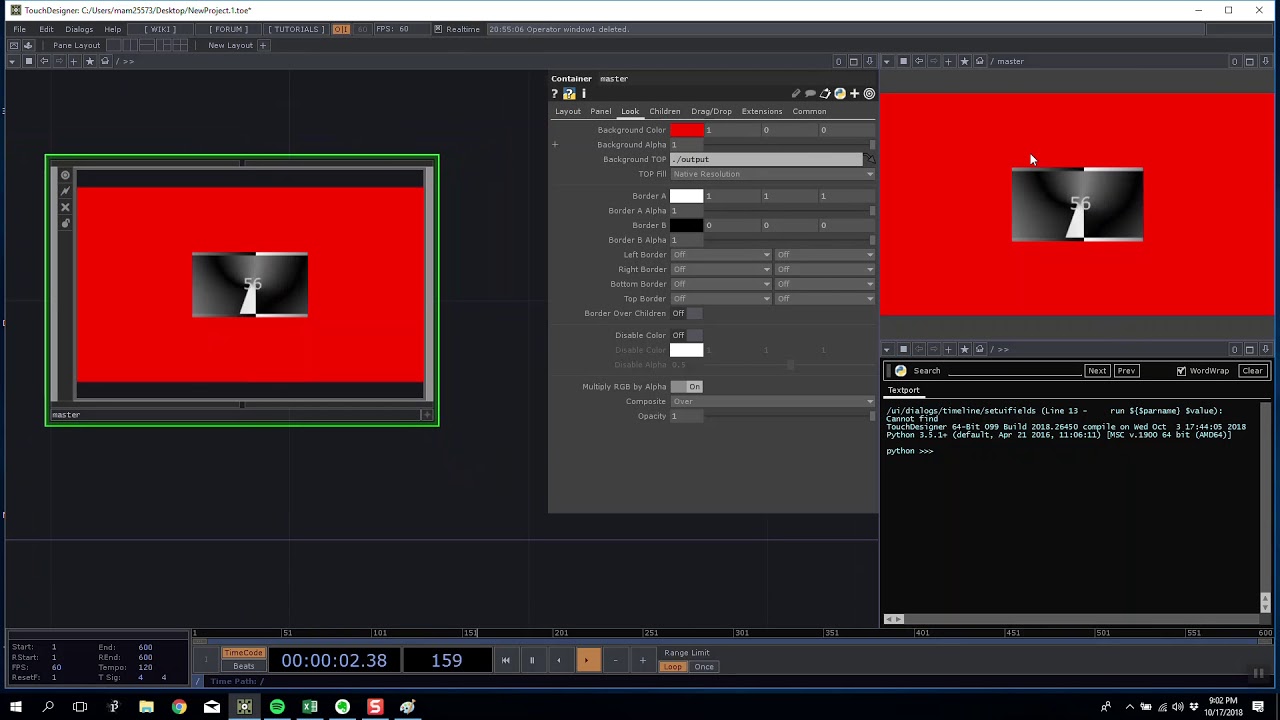The width and height of the screenshot is (1280, 720).
Task: Enable WordWrap in the Textport search bar
Action: coord(1181,371)
